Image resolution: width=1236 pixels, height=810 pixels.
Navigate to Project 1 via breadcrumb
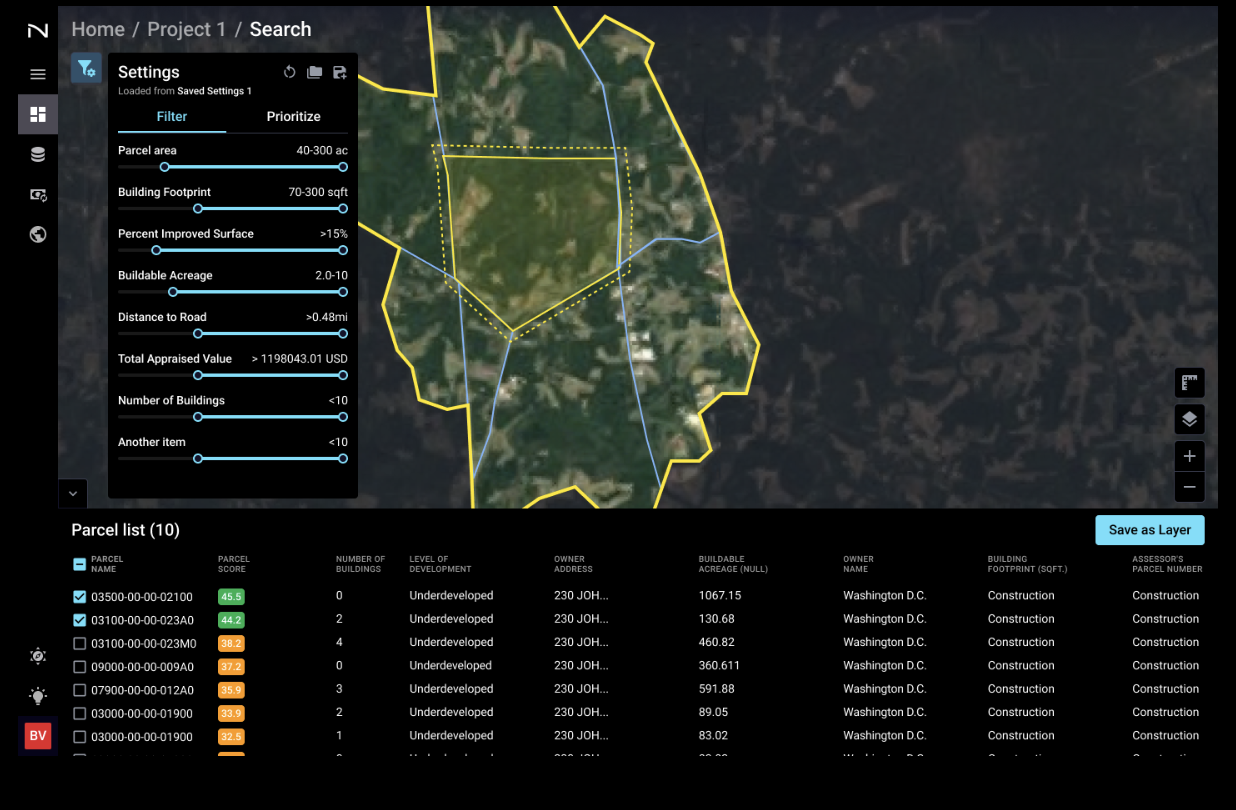186,29
